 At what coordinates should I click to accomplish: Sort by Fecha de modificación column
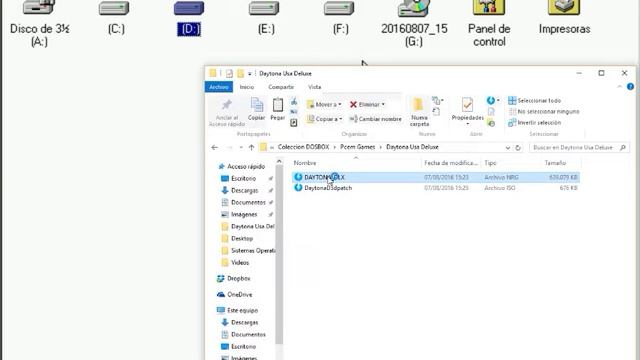[x=451, y=163]
